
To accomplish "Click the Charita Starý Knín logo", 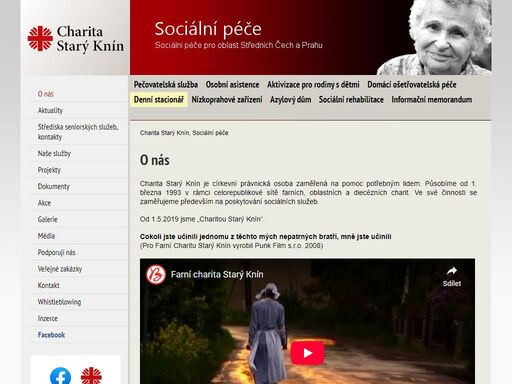I will 76,39.
